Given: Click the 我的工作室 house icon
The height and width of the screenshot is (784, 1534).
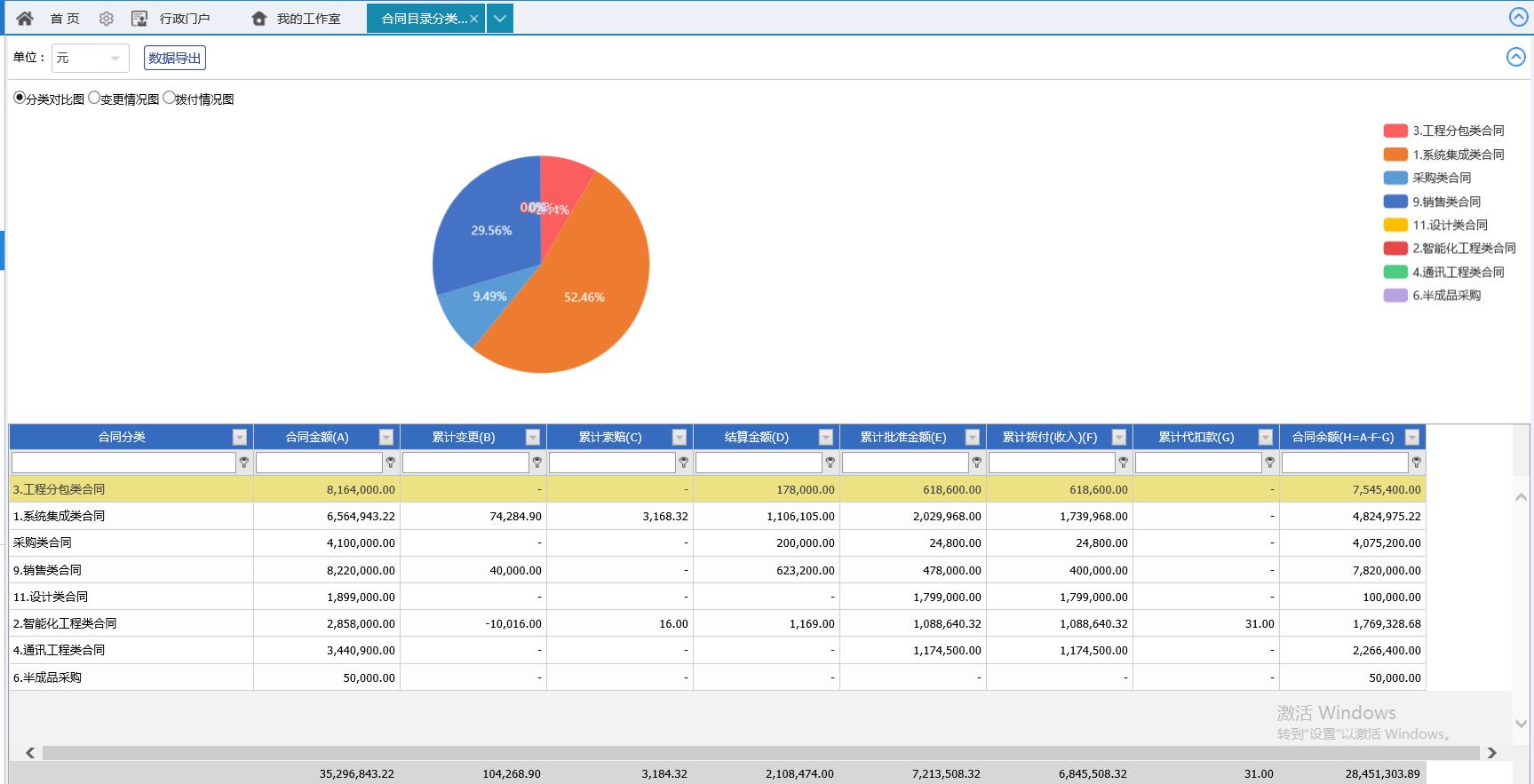Looking at the screenshot, I should 259,19.
